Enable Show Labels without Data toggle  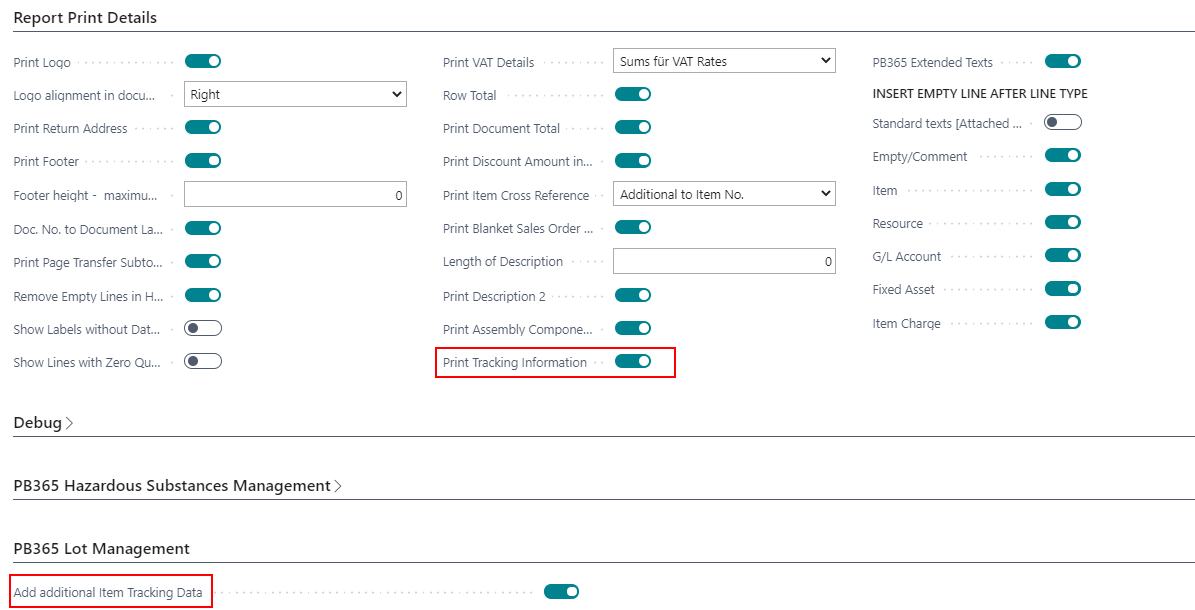pos(203,328)
